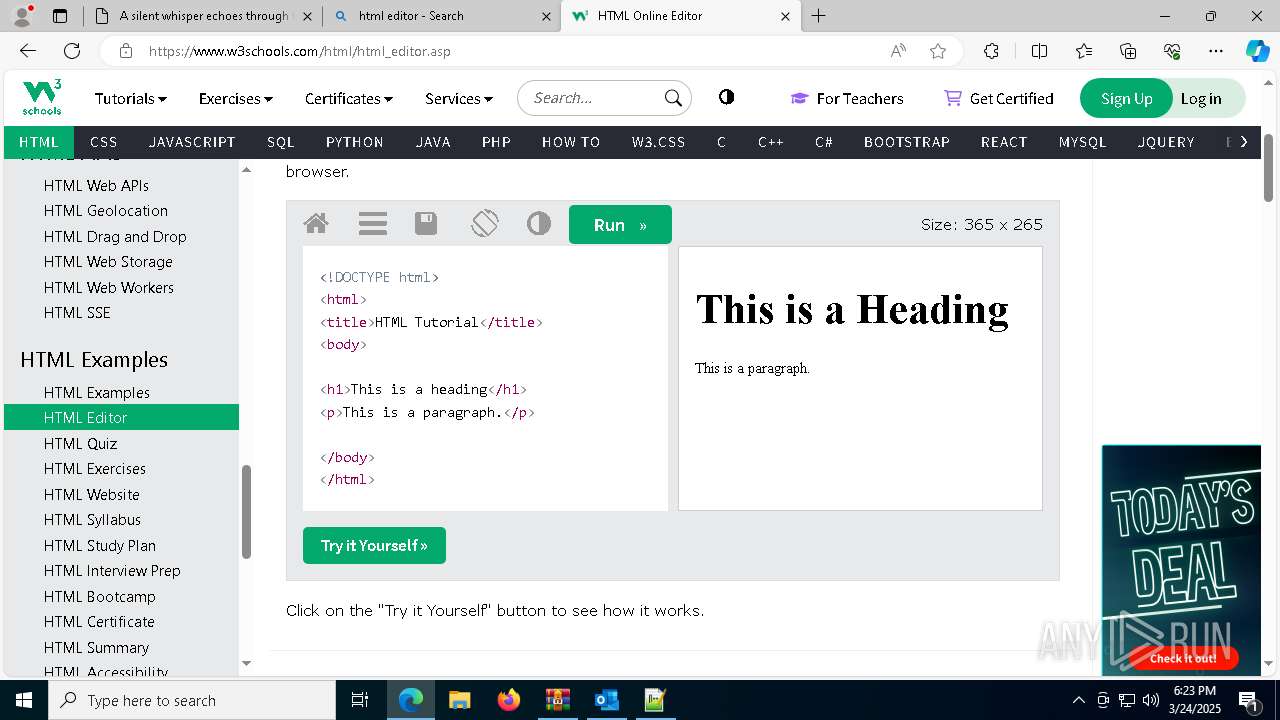Open the Edge profile icon
Viewport: 1280px width, 720px height.
pyautogui.click(x=22, y=16)
